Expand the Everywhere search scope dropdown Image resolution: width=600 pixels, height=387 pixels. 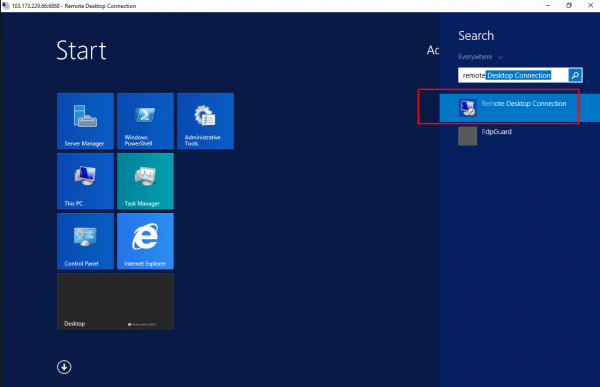coord(481,57)
